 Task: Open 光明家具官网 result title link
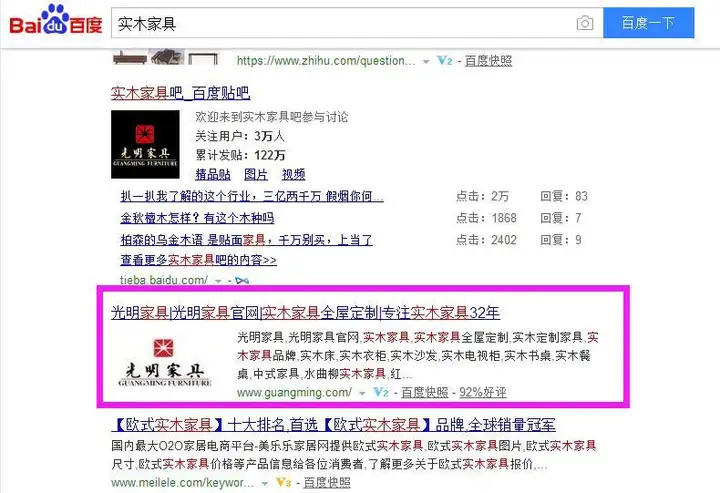[305, 313]
